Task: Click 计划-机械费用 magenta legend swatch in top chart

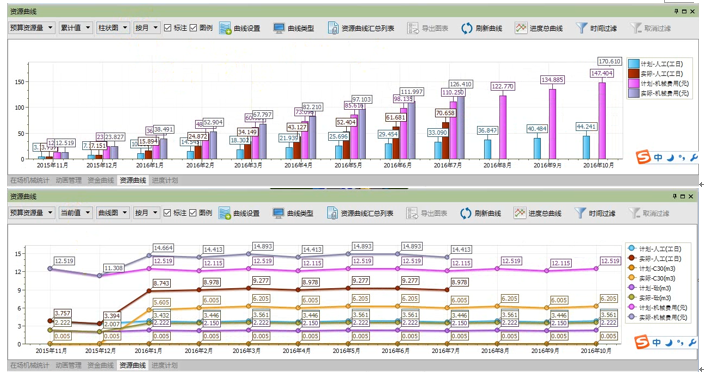Action: (x=634, y=84)
